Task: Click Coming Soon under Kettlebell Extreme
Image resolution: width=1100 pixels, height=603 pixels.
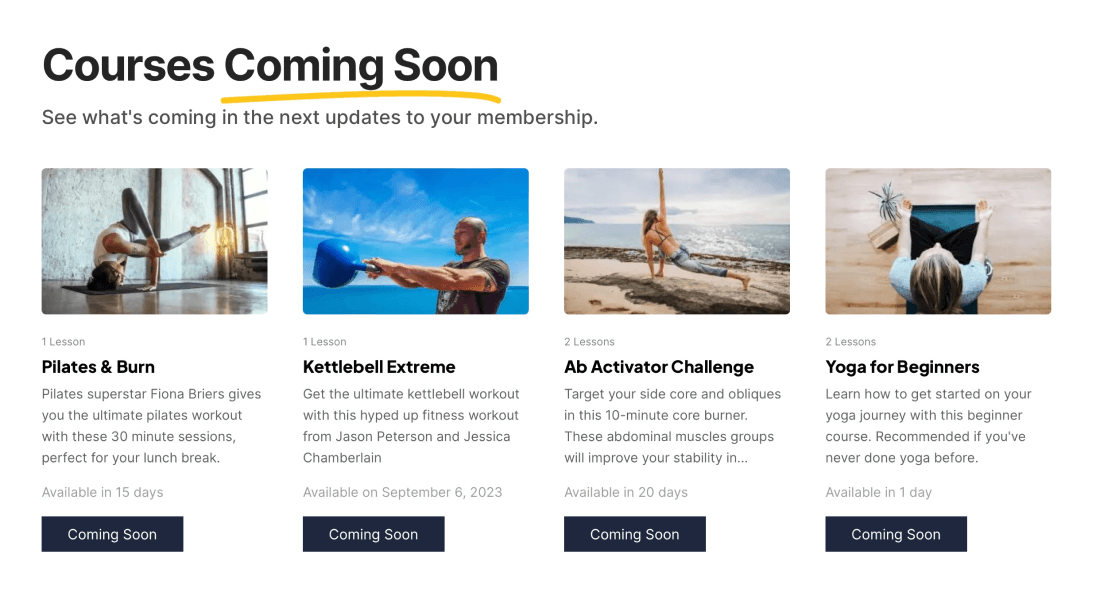Action: [373, 534]
